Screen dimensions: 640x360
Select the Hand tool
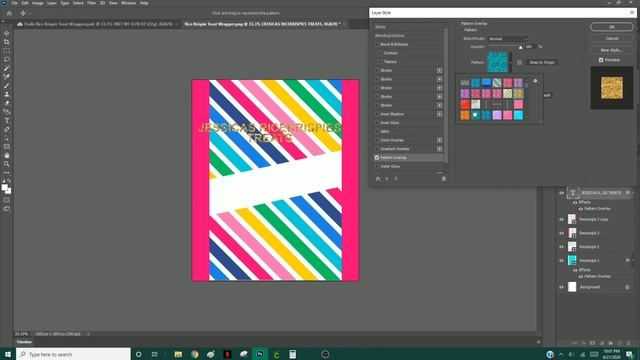pyautogui.click(x=7, y=156)
